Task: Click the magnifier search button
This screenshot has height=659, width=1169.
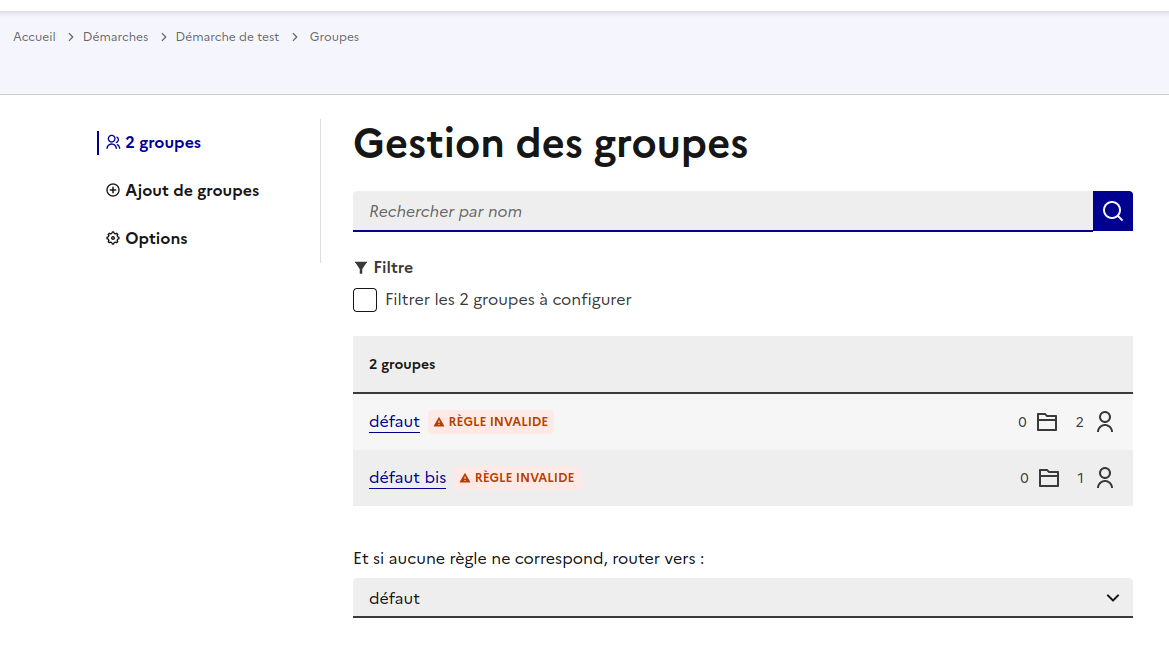Action: tap(1112, 211)
